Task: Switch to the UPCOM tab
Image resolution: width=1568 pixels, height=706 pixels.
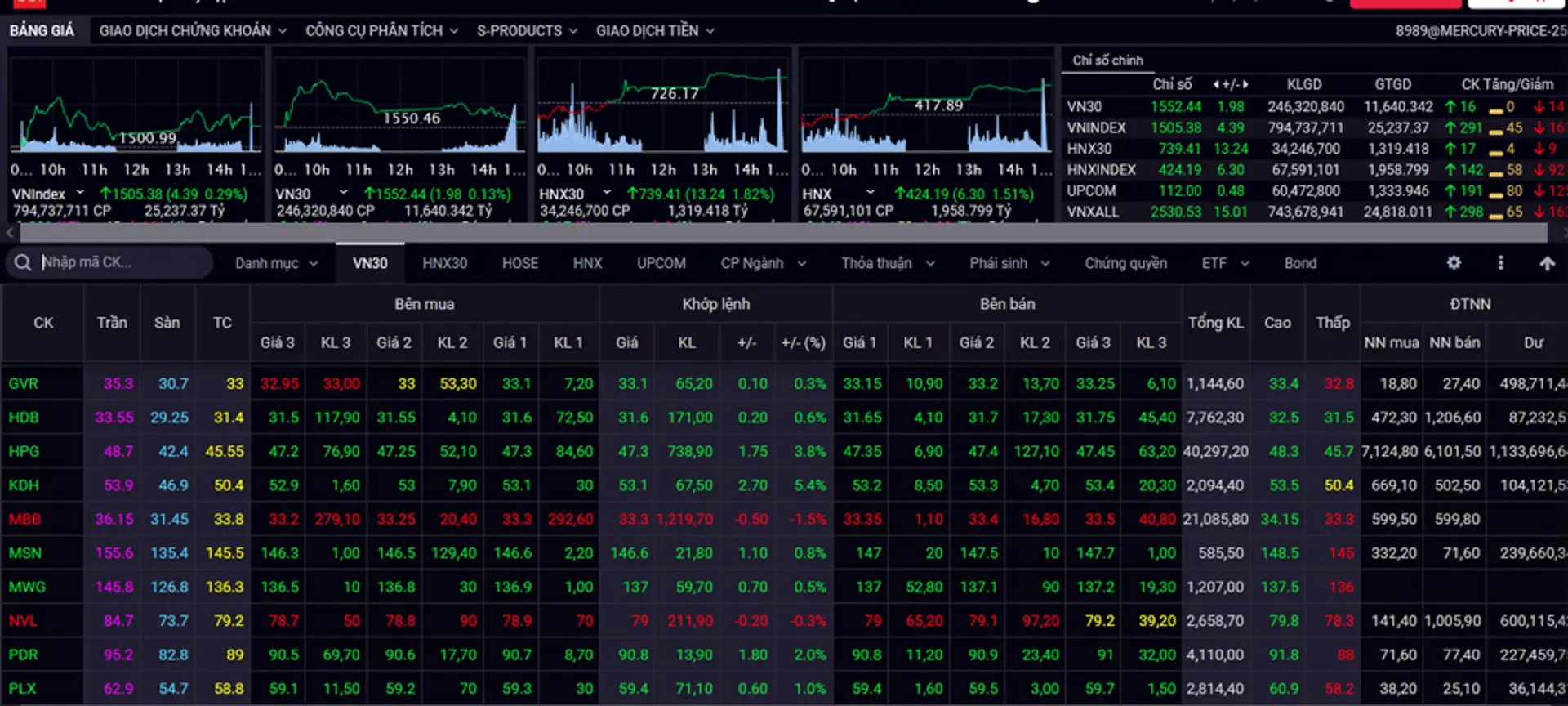Action: coord(661,263)
